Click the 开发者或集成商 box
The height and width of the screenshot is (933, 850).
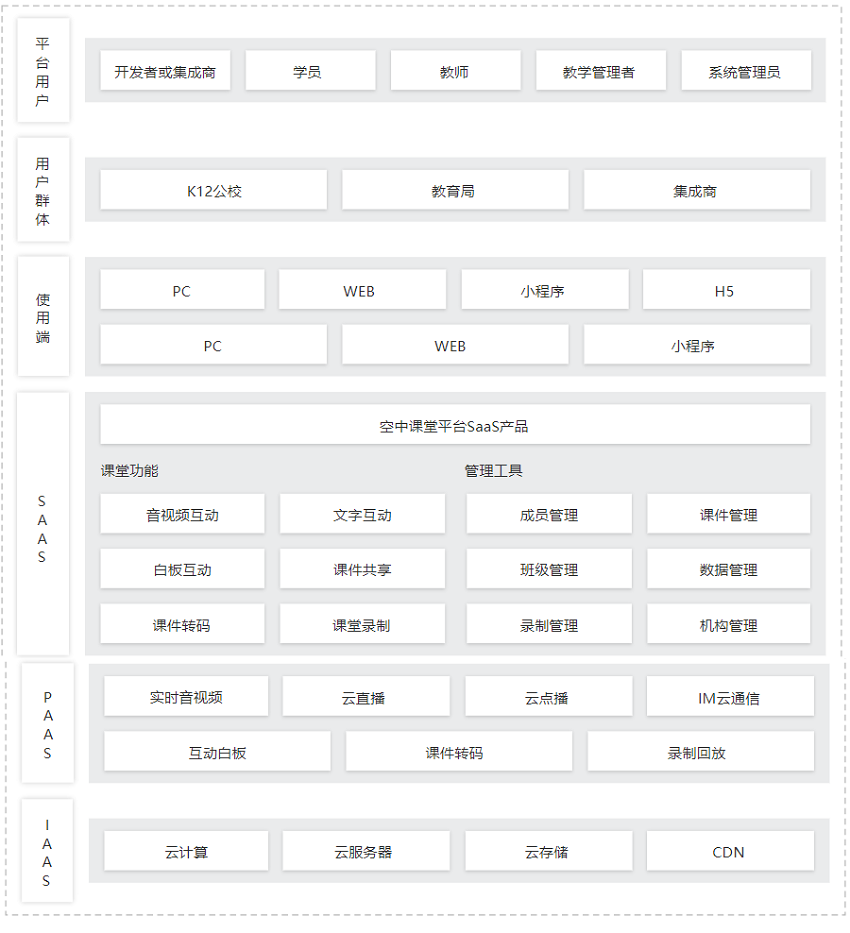(165, 71)
